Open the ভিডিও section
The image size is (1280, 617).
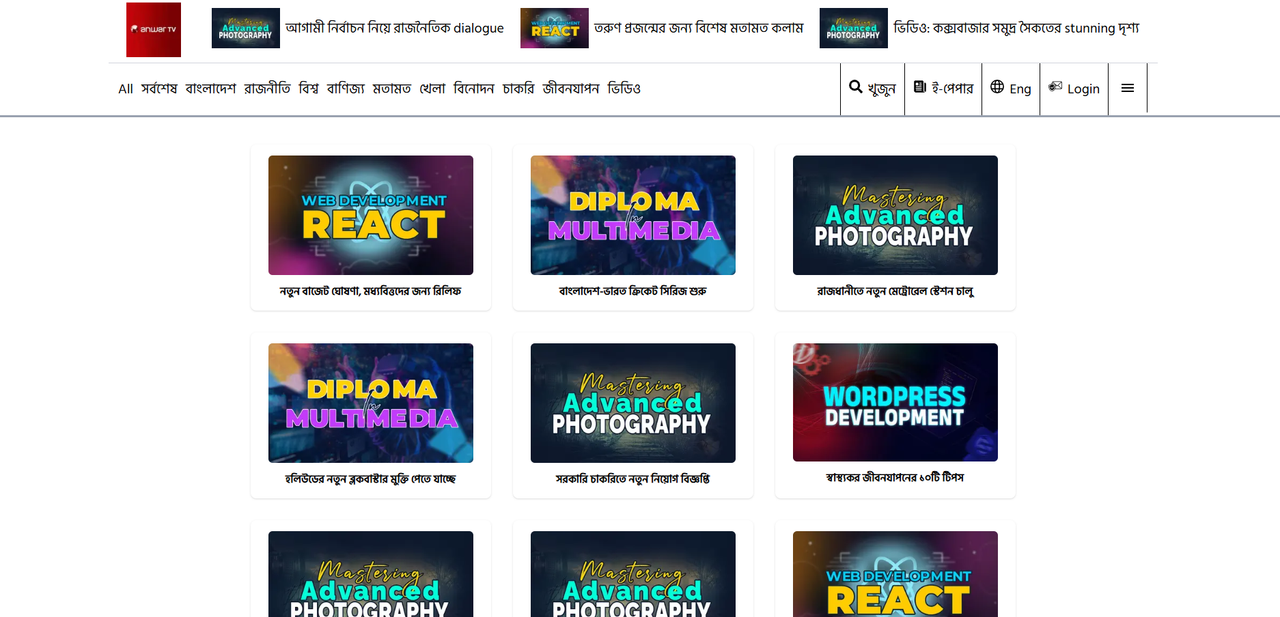point(624,88)
